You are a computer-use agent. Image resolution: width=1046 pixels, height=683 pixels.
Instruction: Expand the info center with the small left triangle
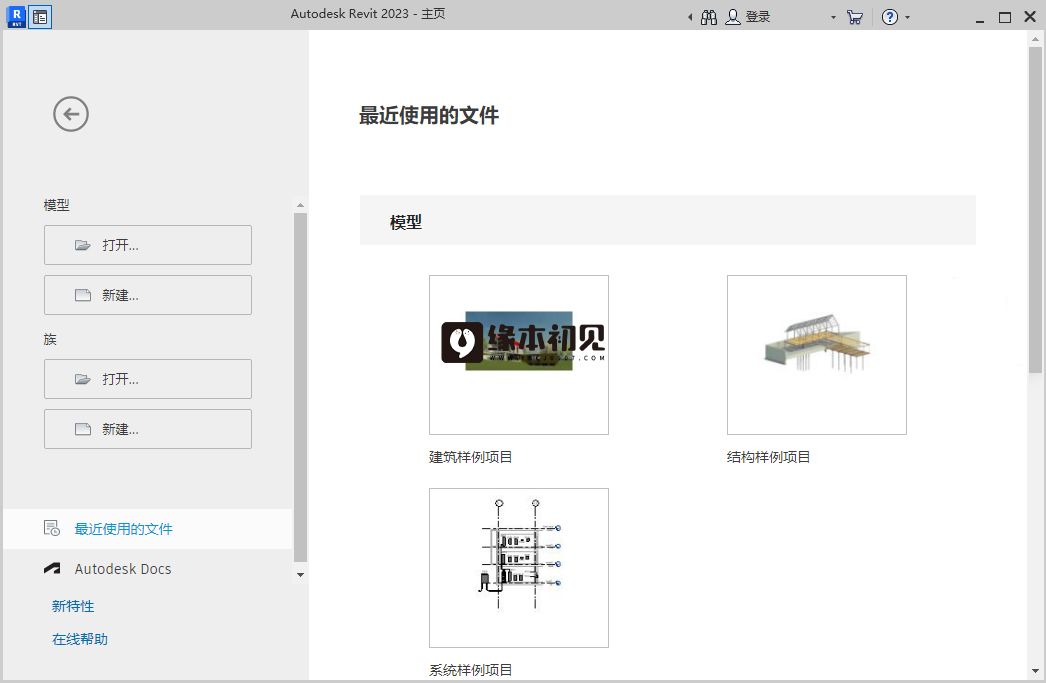pos(690,17)
